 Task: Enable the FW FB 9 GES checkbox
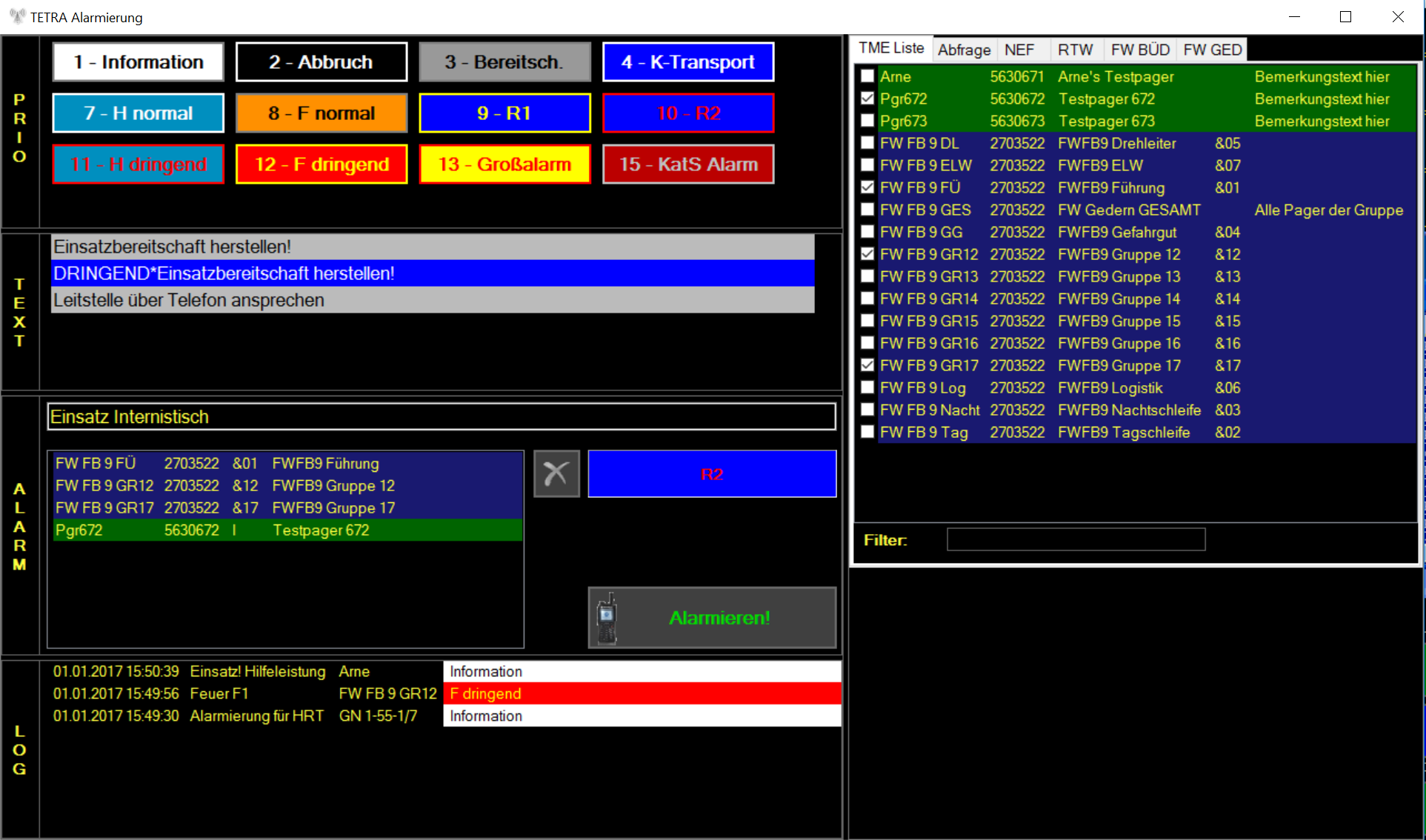pyautogui.click(x=867, y=210)
